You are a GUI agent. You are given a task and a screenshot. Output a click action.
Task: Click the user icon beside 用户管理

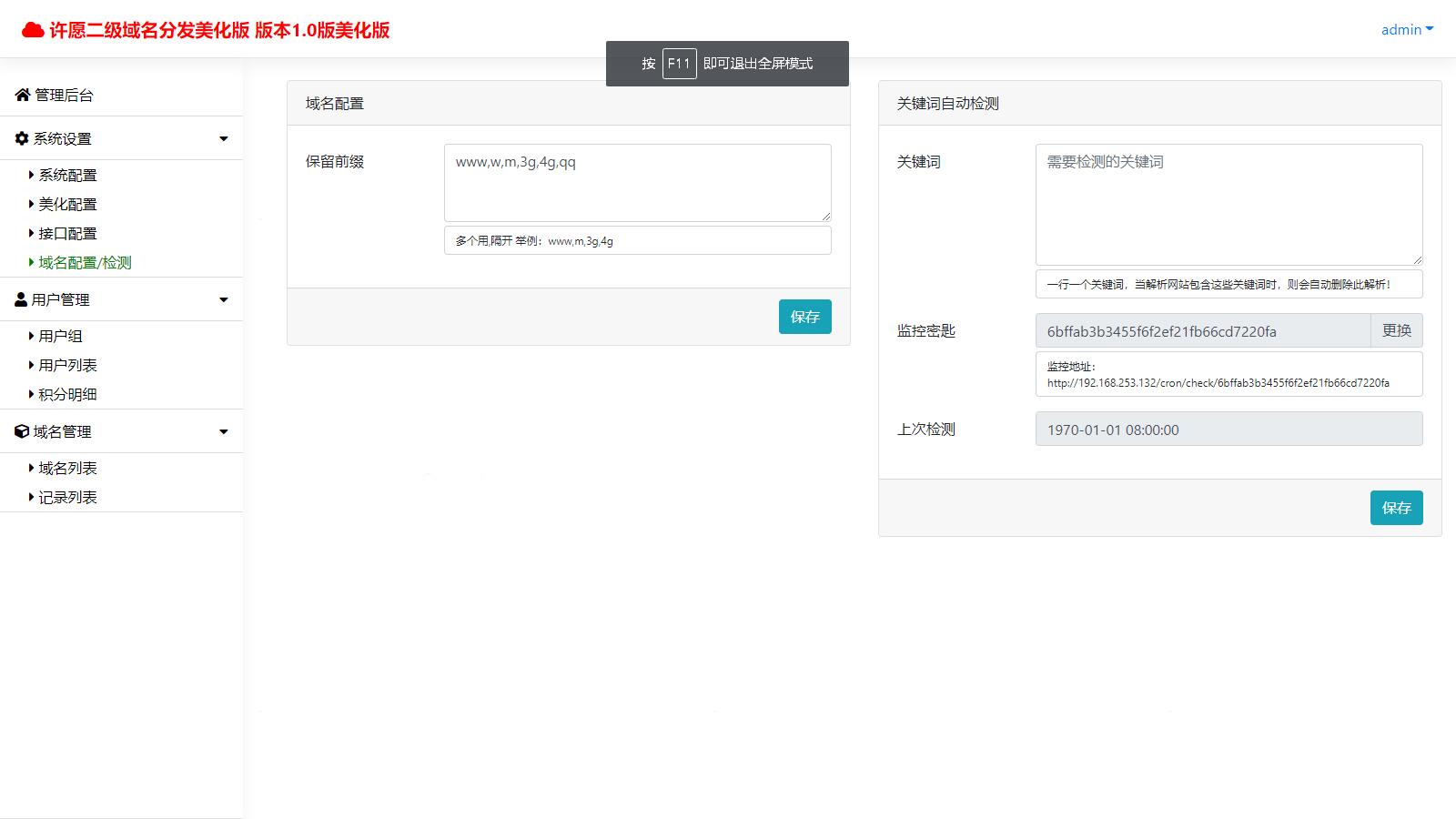coord(20,299)
